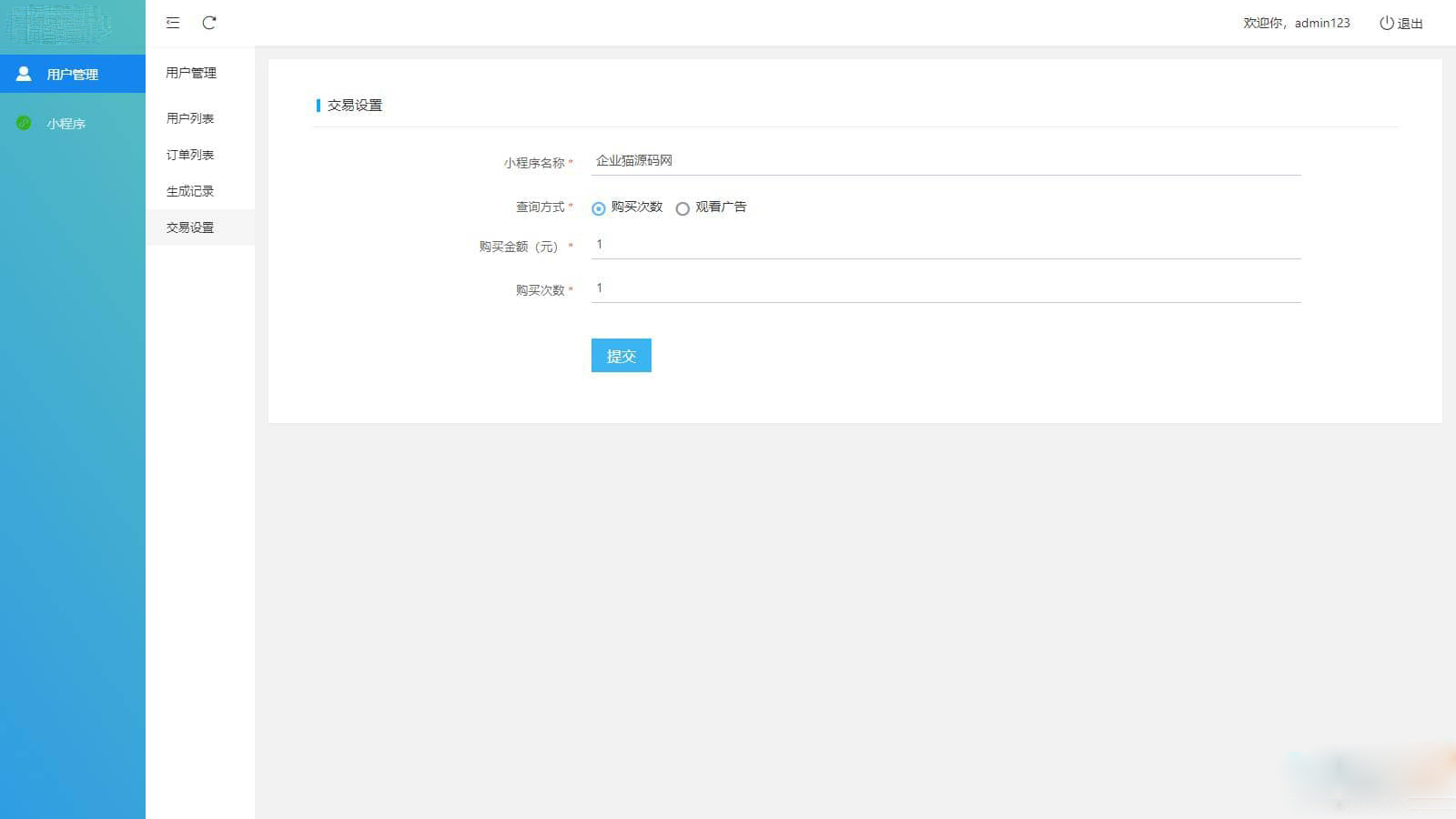Click the power icon next to 退出
This screenshot has width=1456, height=819.
coord(1386,23)
